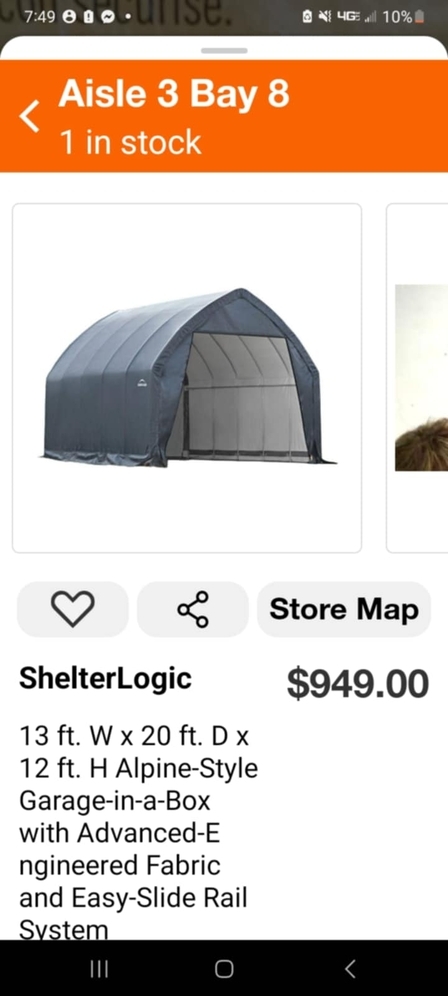Tap the Messenger notification icon in status bar
Viewport: 448px width, 996px height.
tap(108, 17)
